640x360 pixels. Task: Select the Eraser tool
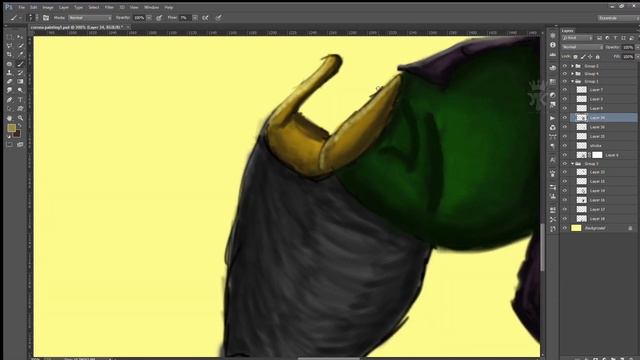click(9, 82)
